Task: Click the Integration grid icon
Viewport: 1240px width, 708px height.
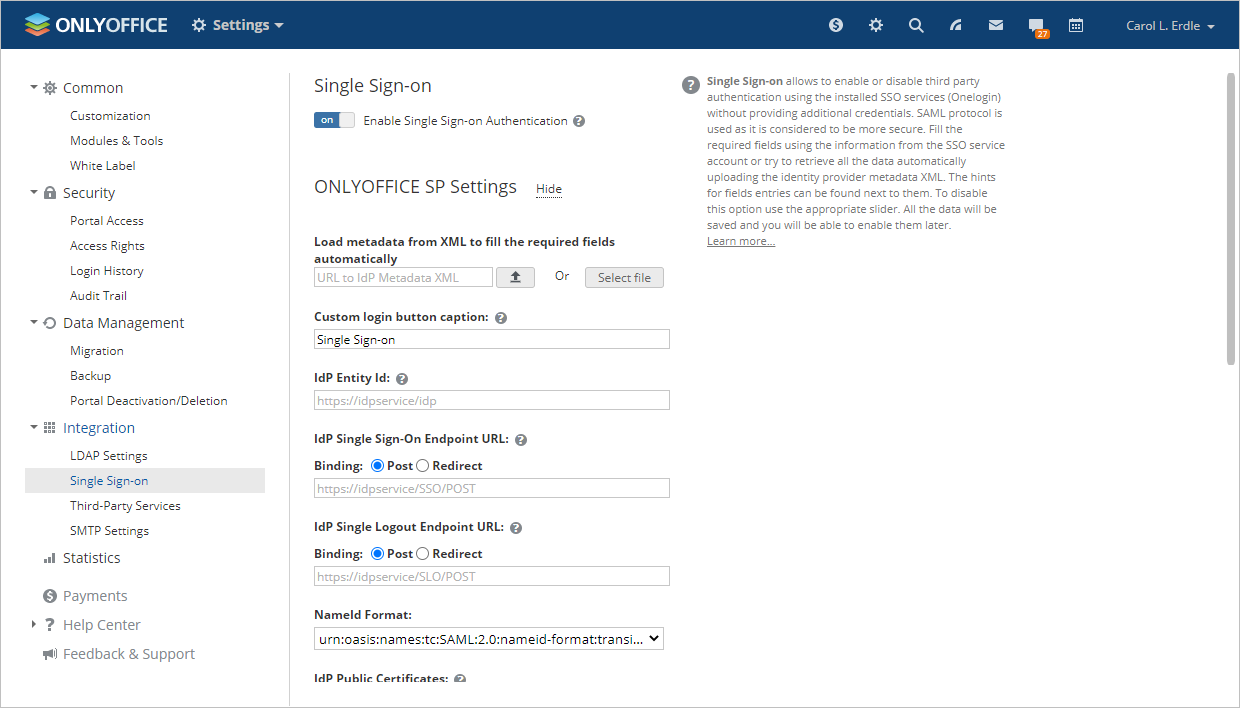Action: click(50, 428)
